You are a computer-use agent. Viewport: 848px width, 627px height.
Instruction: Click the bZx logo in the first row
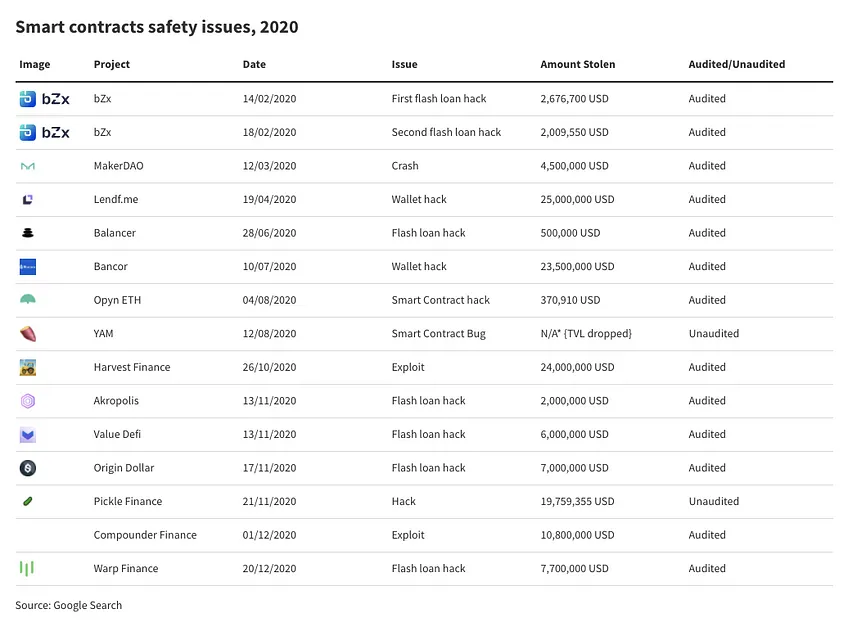pyautogui.click(x=44, y=99)
